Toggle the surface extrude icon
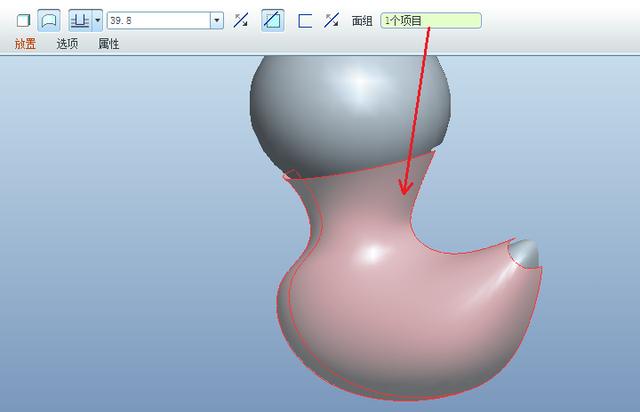Screen dimensions: 640x412 point(49,20)
